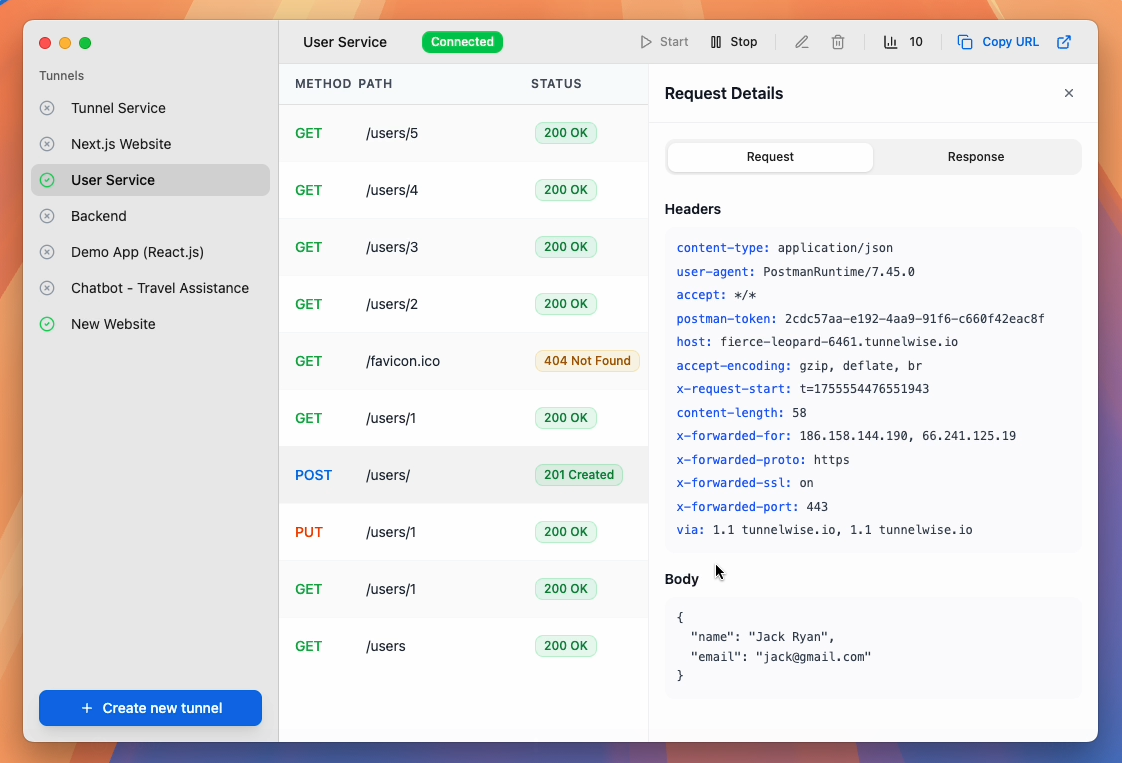Select the Request tab
1122x763 pixels.
coord(769,157)
